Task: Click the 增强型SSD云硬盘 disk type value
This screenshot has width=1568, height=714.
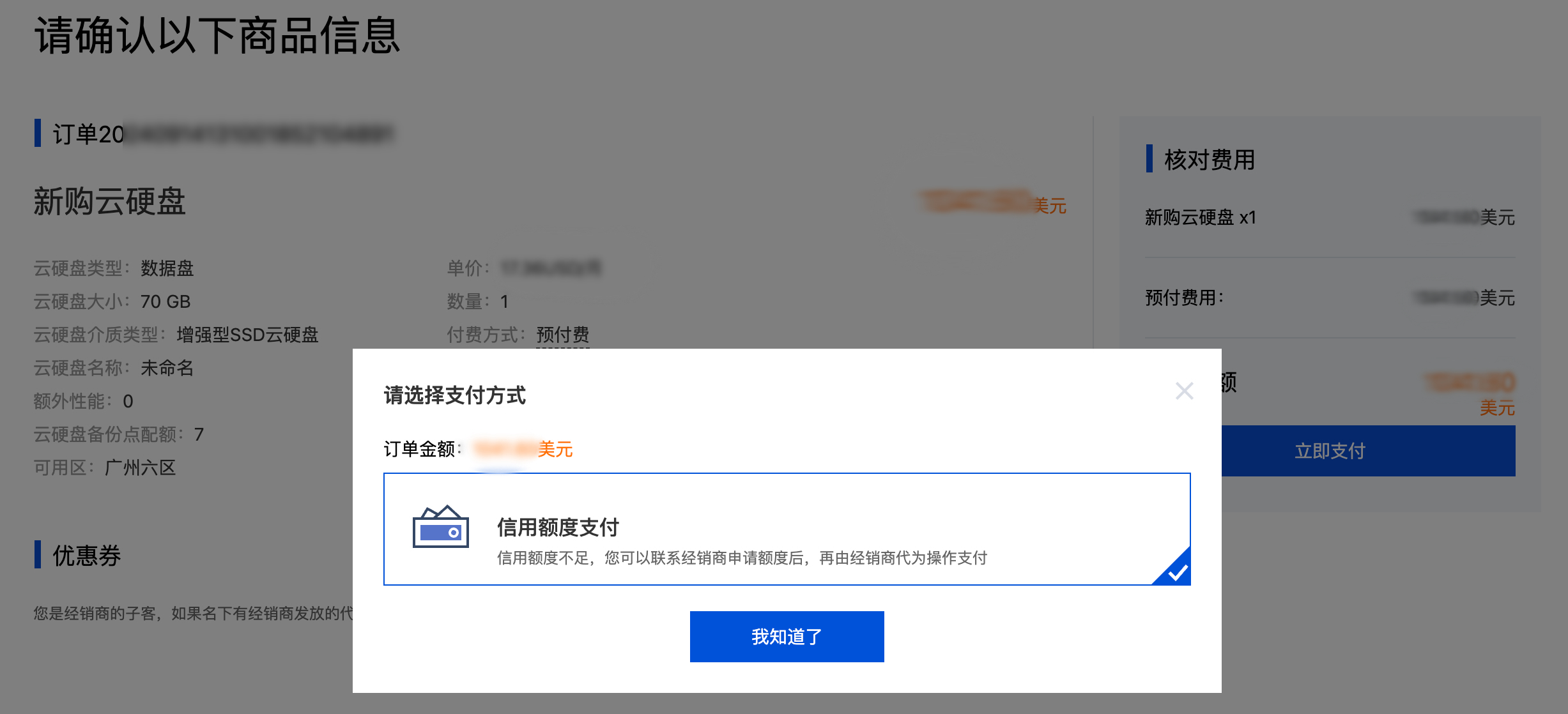Action: (x=247, y=335)
